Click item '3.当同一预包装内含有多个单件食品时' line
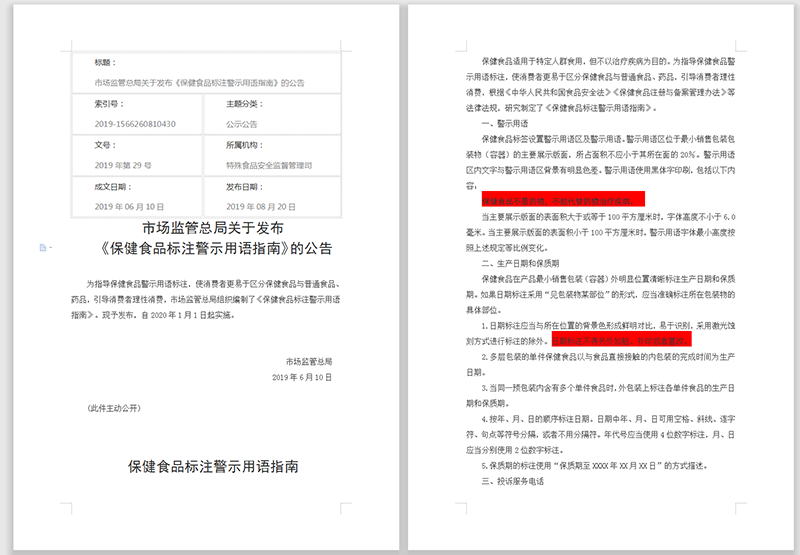This screenshot has width=800, height=555. point(608,388)
